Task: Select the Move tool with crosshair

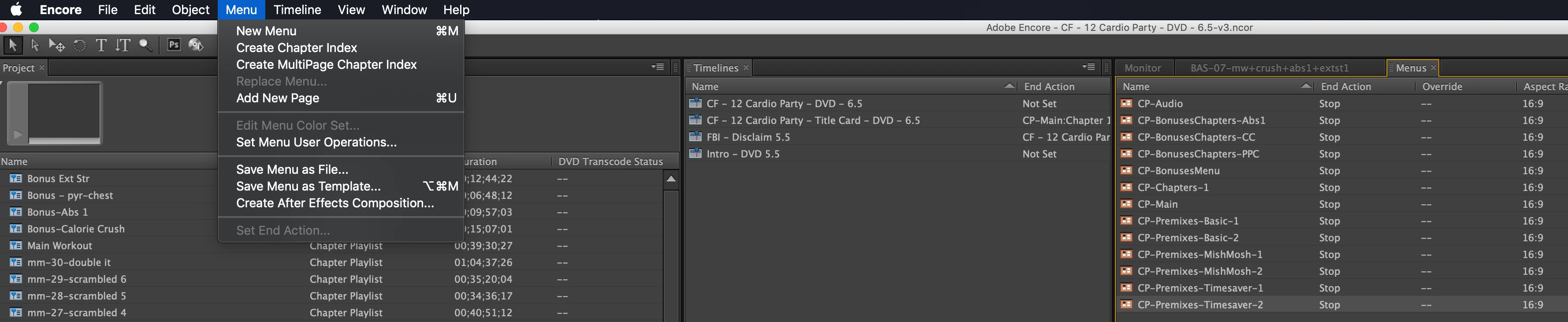Action: 56,45
